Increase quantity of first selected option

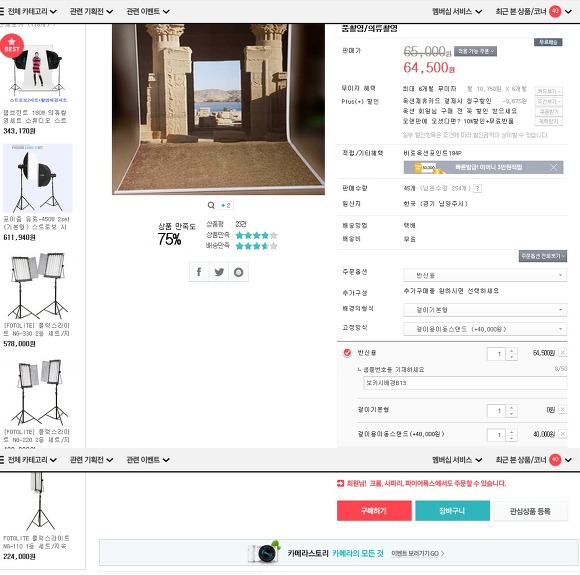[512, 350]
